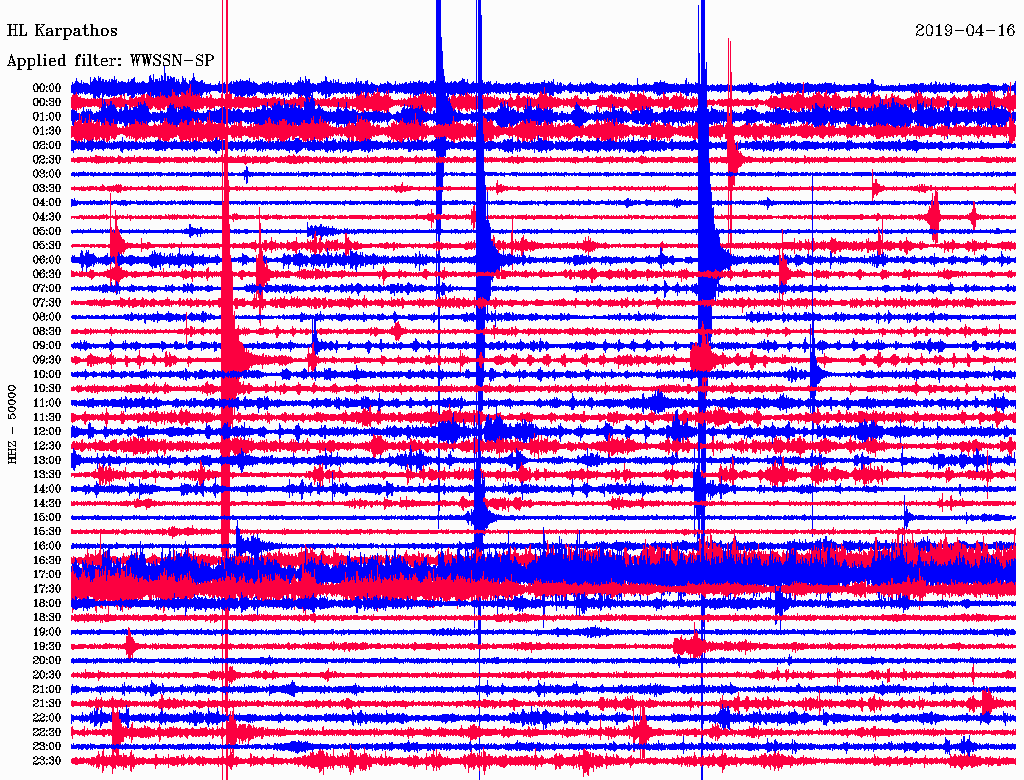Select the 03:00 time row label

(47, 174)
